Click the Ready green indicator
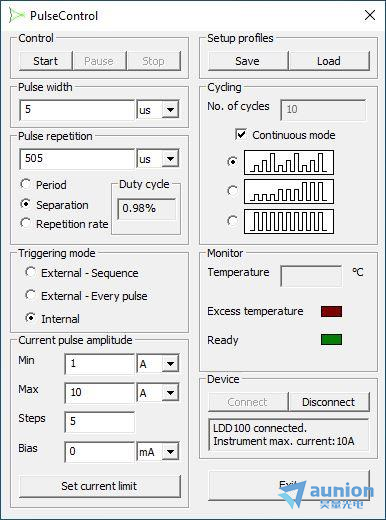 pyautogui.click(x=331, y=340)
